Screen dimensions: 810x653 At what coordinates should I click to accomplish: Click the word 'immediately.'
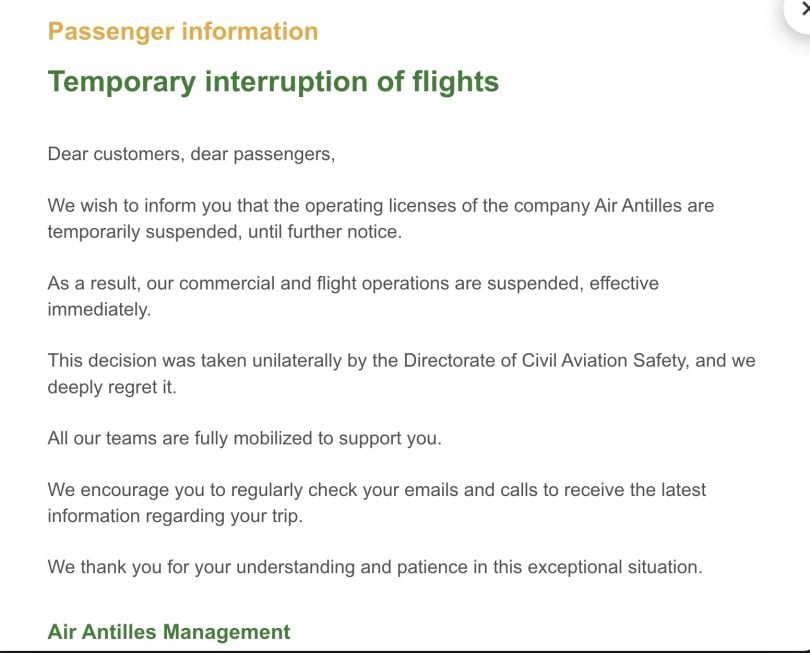pos(99,309)
